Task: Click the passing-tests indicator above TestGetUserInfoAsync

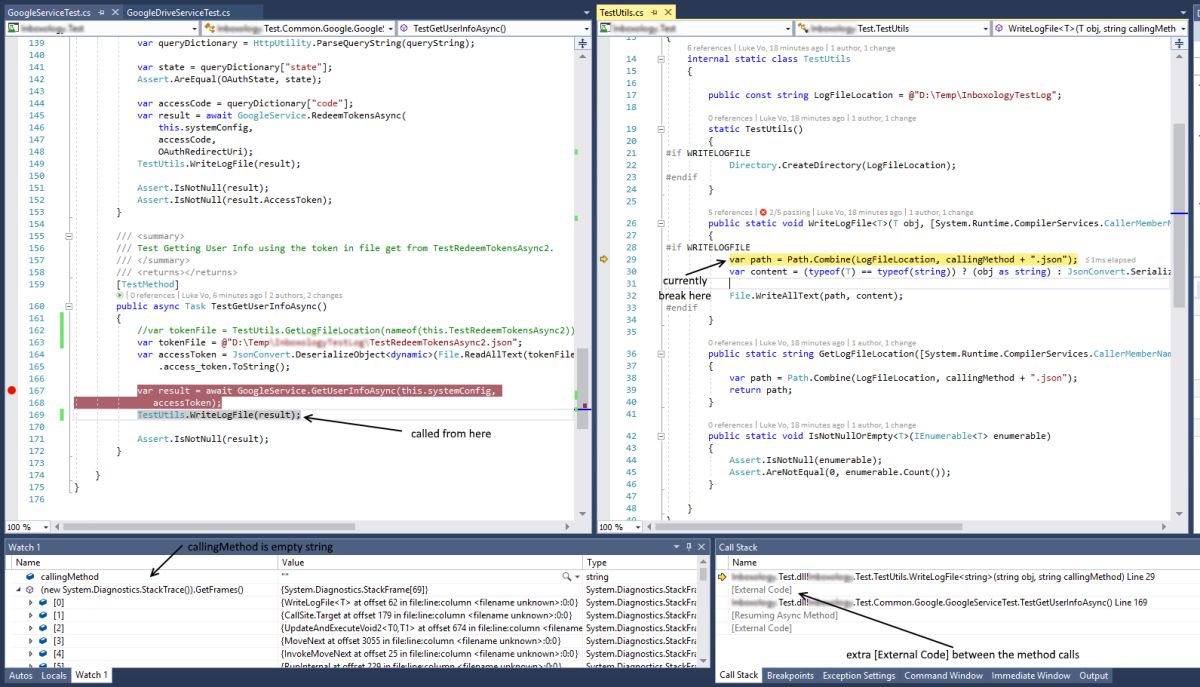Action: (x=119, y=296)
